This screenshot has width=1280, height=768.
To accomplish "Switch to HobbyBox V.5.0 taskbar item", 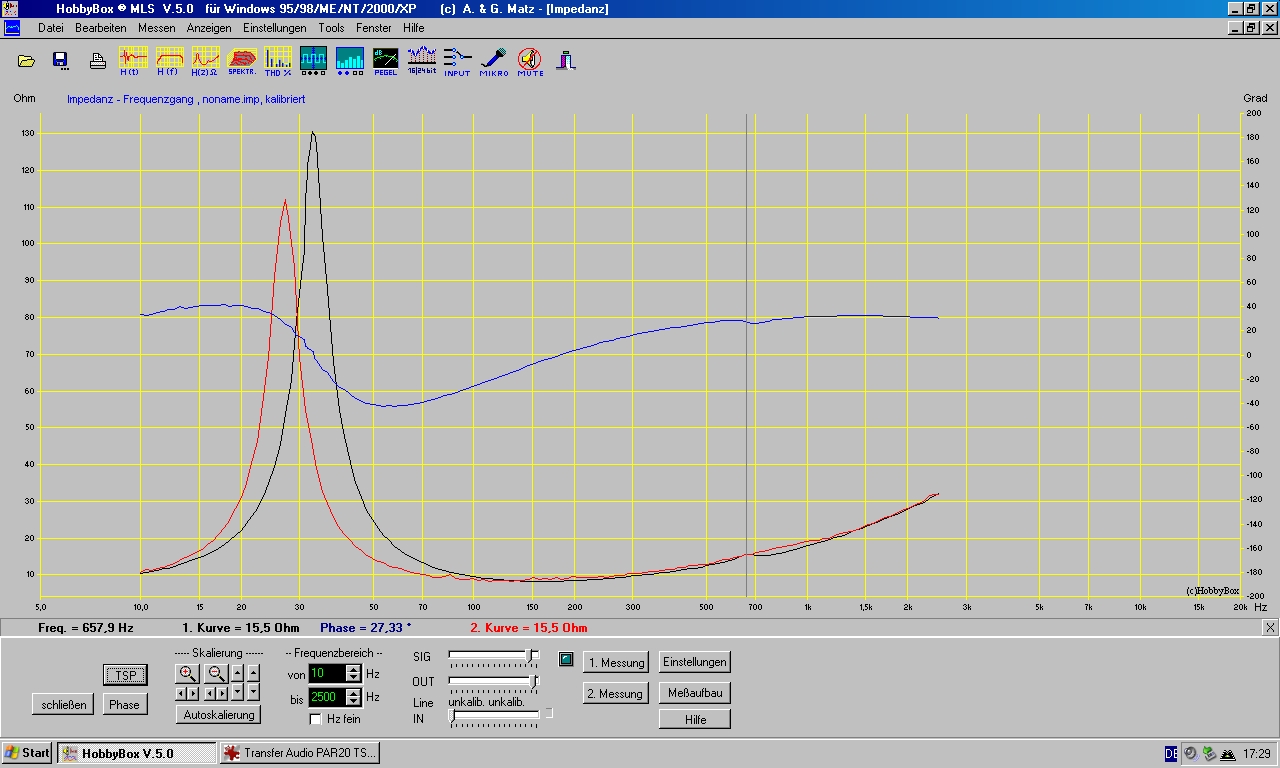I will pos(137,753).
